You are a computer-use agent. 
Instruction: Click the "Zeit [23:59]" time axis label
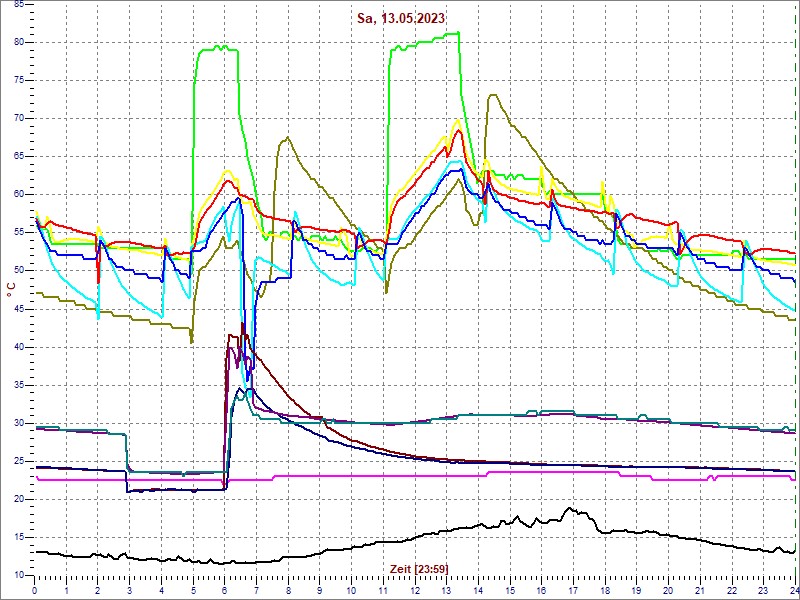point(419,568)
